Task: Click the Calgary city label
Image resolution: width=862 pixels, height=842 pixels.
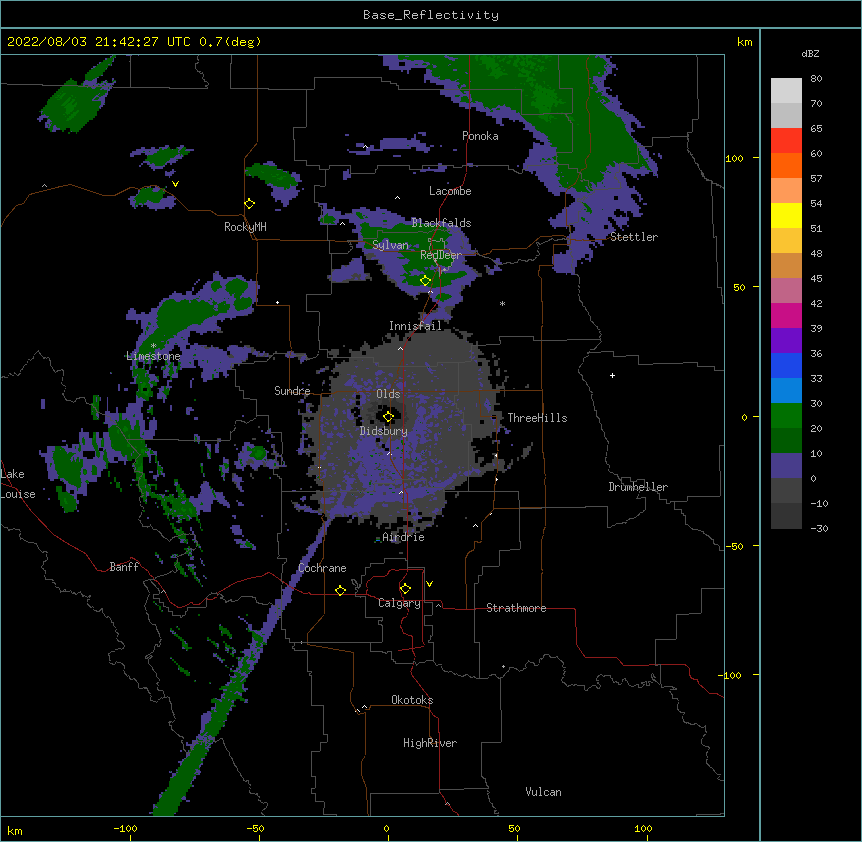Action: (399, 603)
